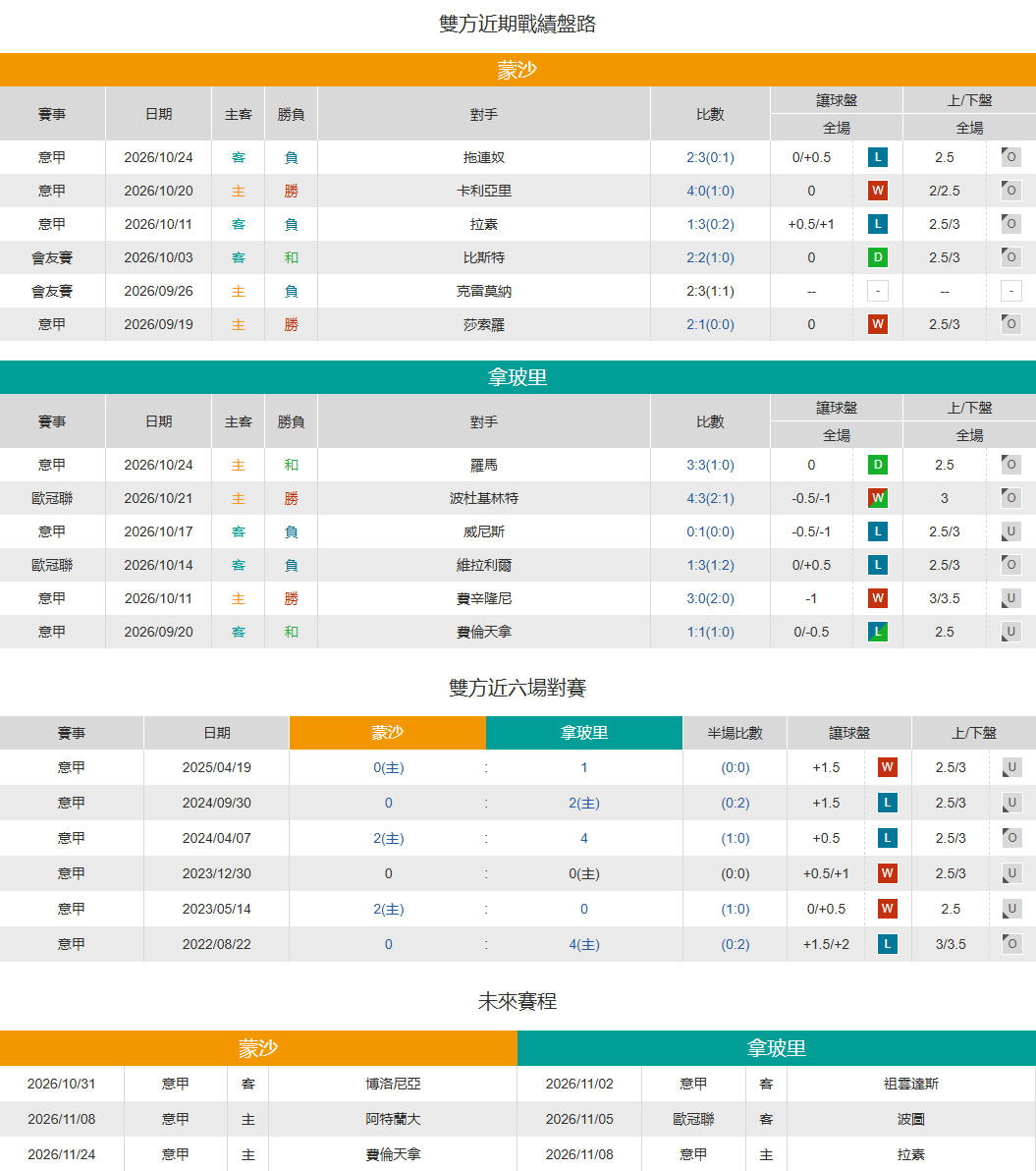Click the 4(主) Napoli score on 2022/08/22
Image resolution: width=1036 pixels, height=1171 pixels.
[584, 944]
